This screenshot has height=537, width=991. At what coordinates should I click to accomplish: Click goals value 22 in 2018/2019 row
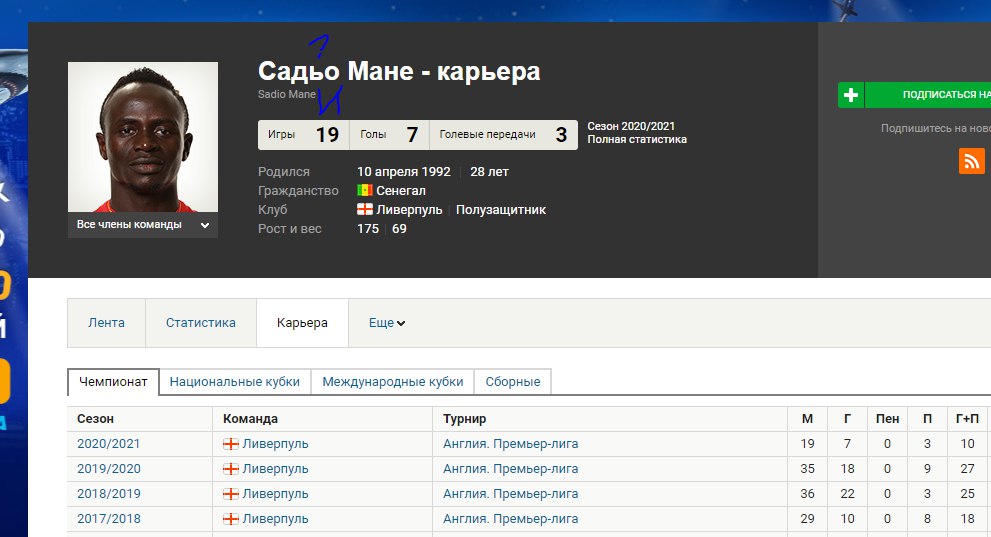tap(848, 494)
